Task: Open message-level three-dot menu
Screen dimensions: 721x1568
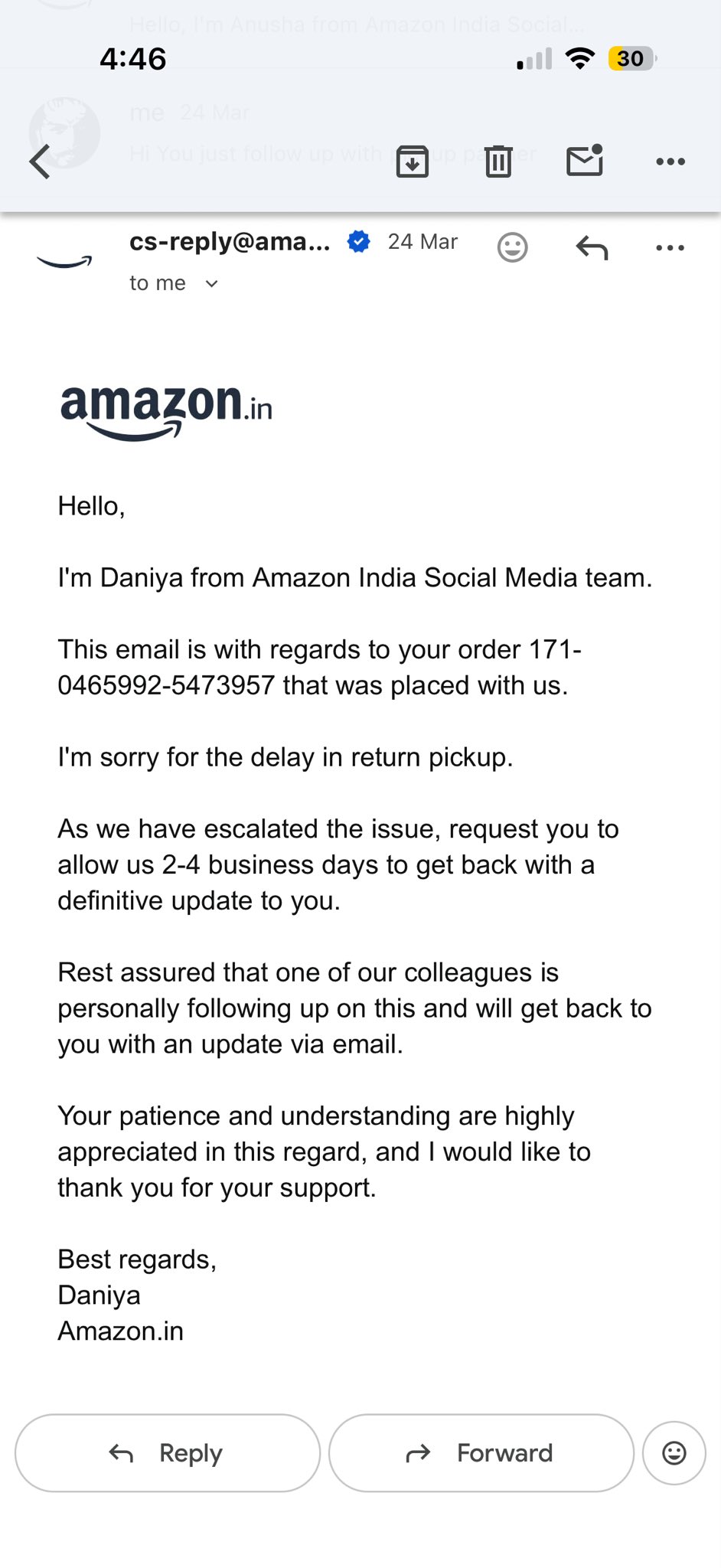Action: [x=670, y=247]
